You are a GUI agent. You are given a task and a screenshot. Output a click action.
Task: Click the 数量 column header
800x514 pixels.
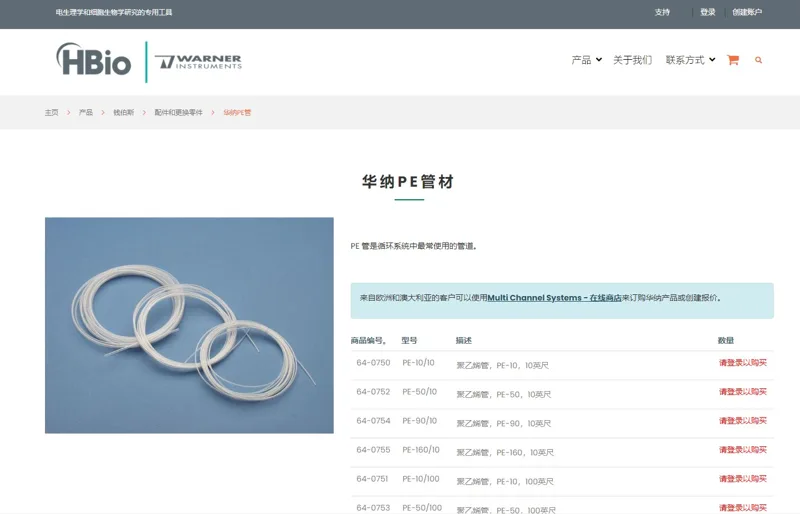pos(726,340)
